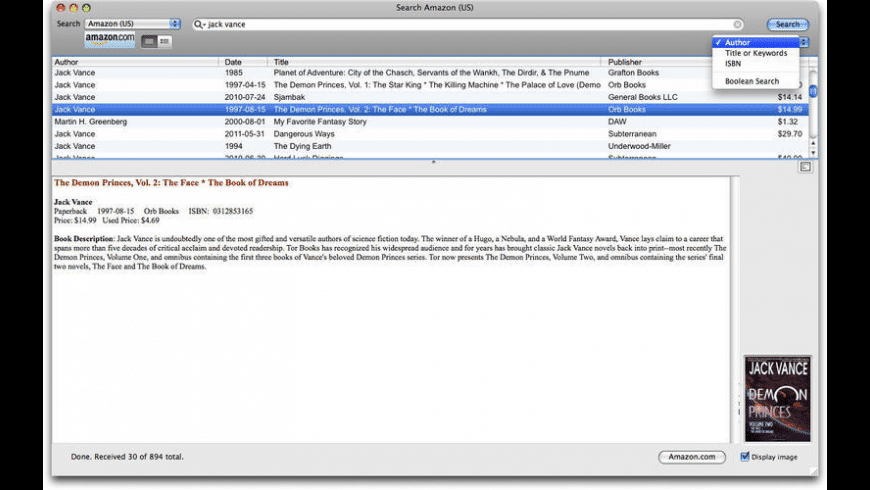
Task: Select The Demon Princes, Vol. 1 row
Action: click(x=430, y=85)
